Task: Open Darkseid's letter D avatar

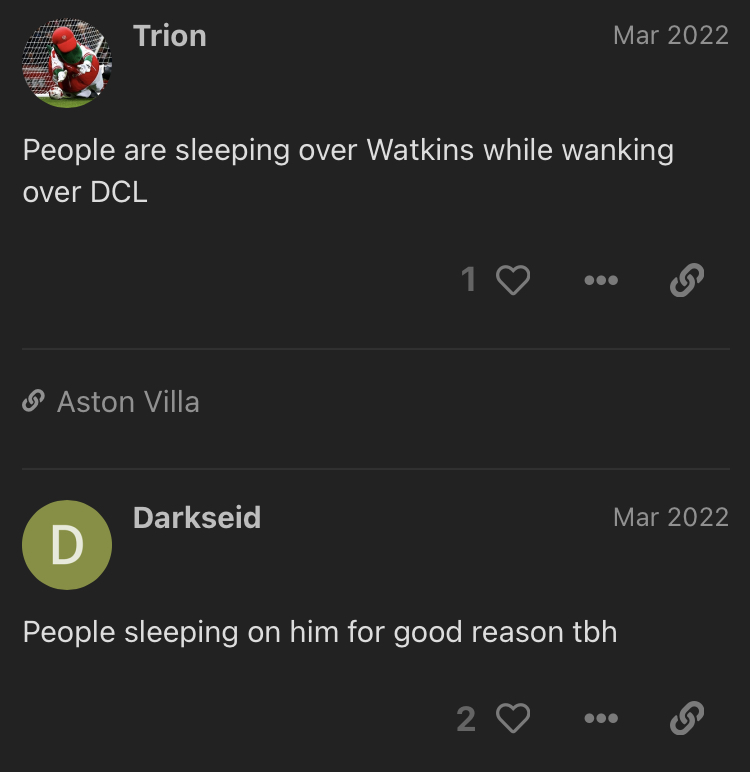Action: (67, 545)
